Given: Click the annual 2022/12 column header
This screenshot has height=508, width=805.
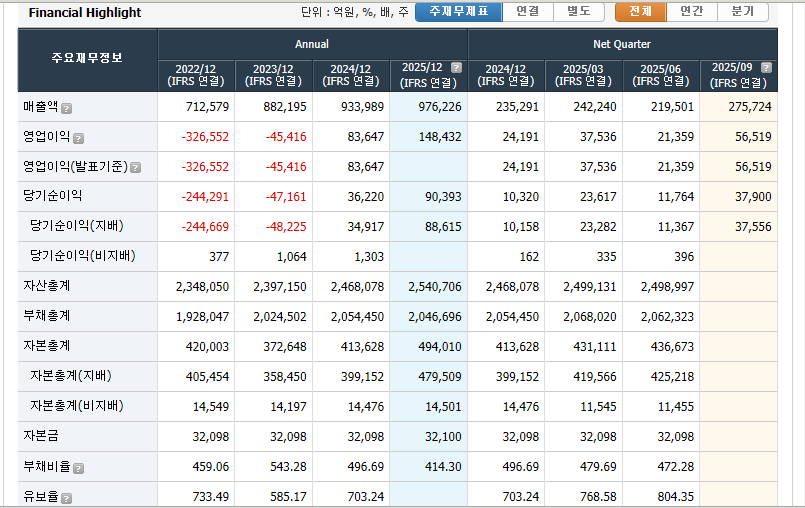Looking at the screenshot, I should (x=197, y=75).
